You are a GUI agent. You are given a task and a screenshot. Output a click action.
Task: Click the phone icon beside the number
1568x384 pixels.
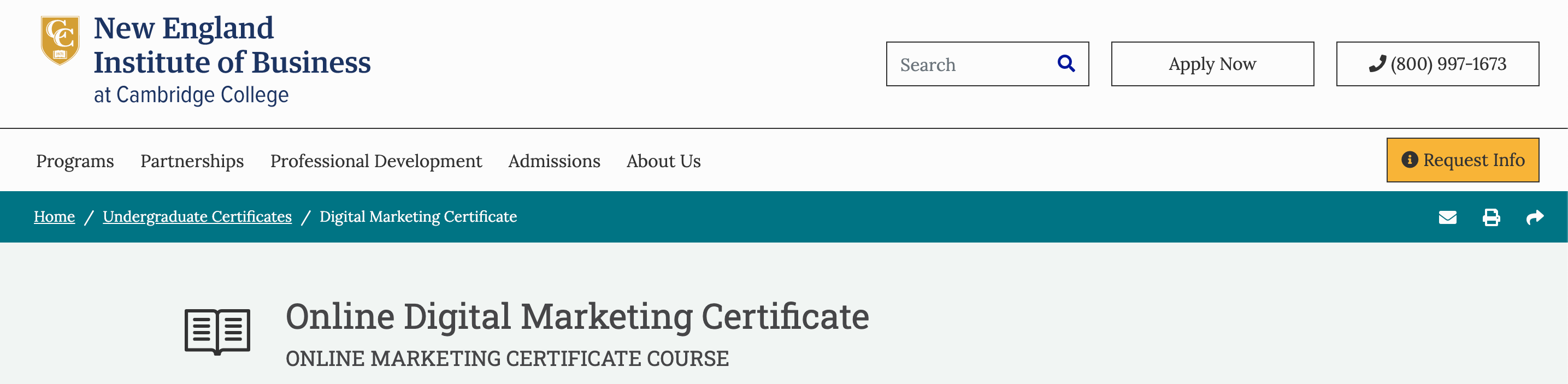1377,64
